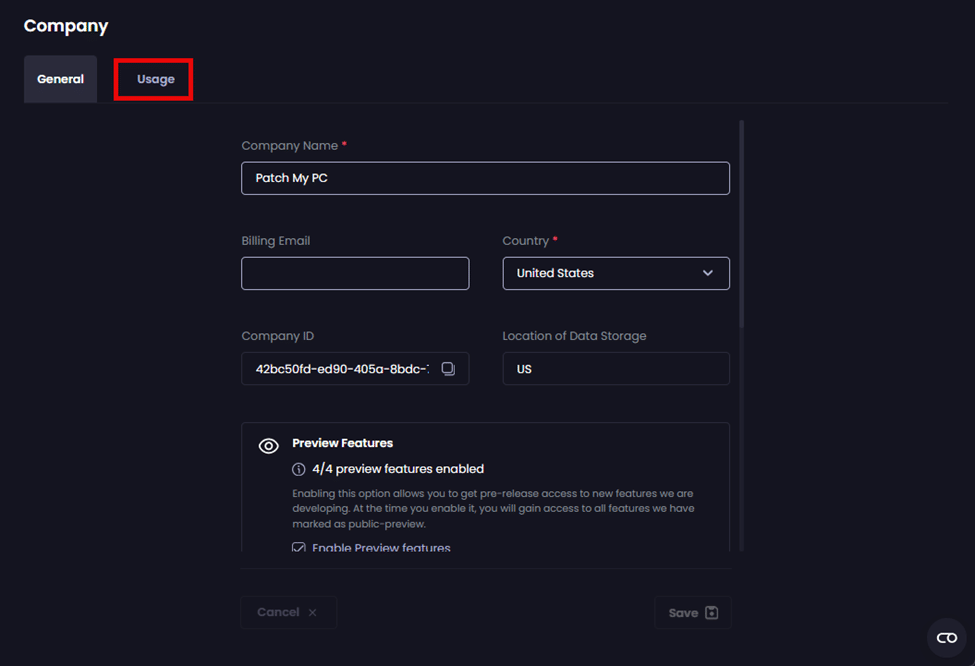Switch to the Usage tab

point(155,79)
